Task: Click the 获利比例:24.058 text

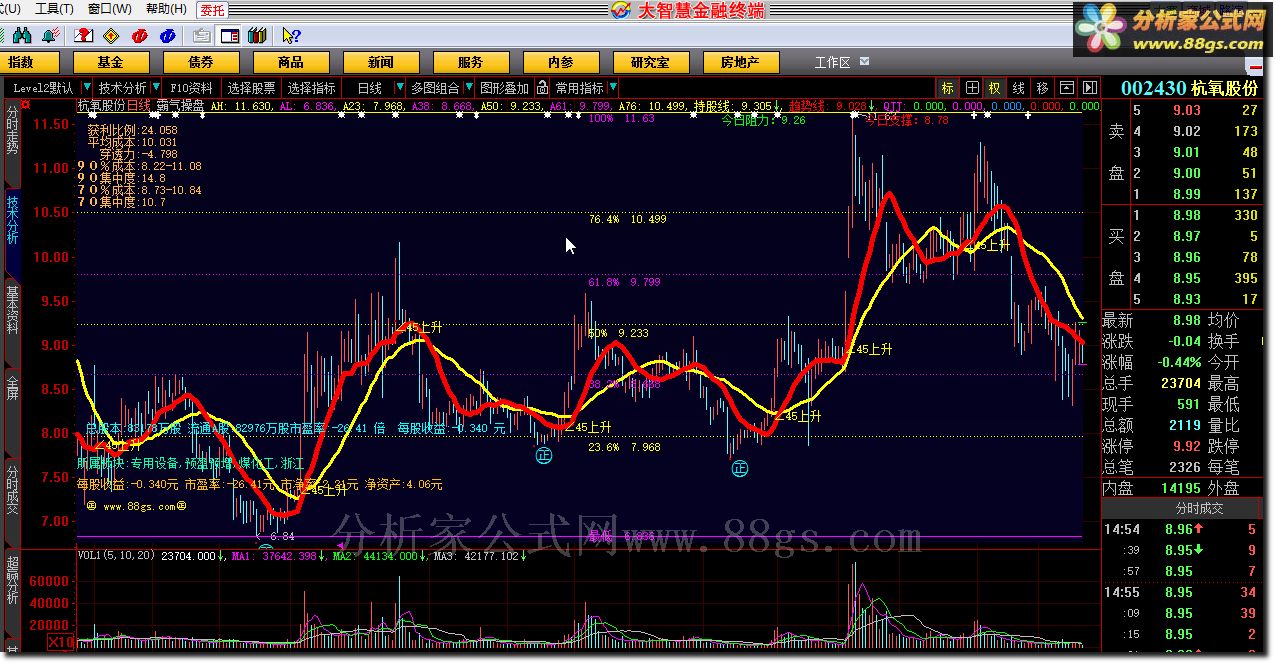Action: [x=131, y=130]
